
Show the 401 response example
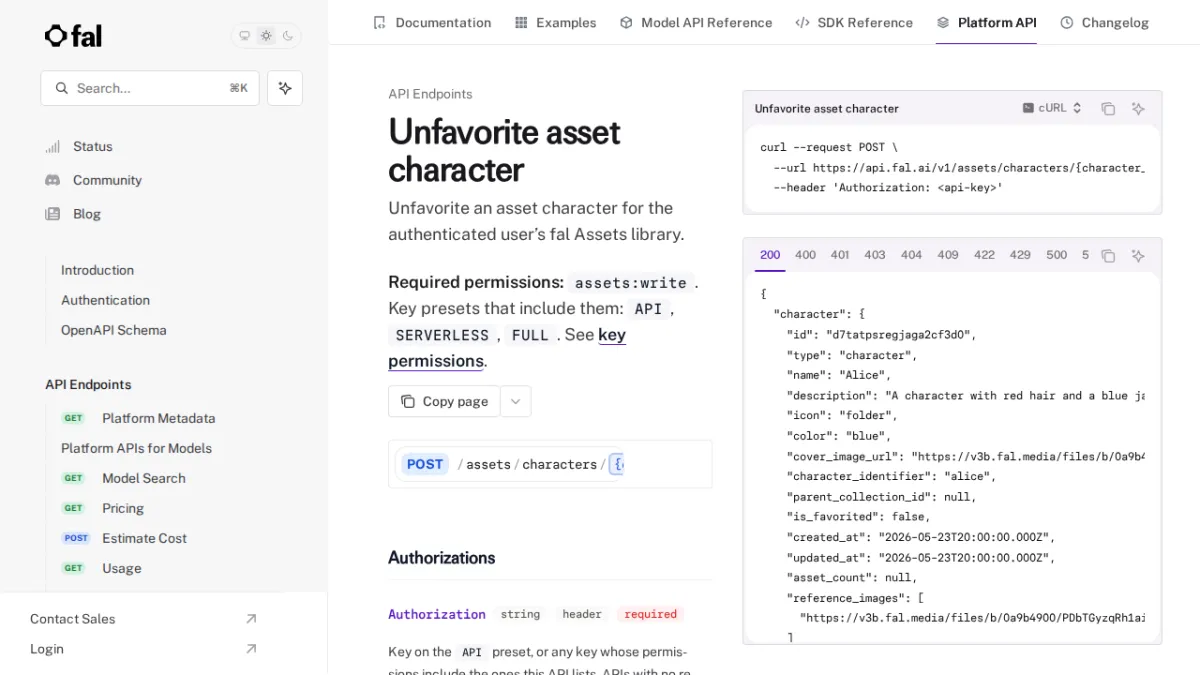coord(840,255)
